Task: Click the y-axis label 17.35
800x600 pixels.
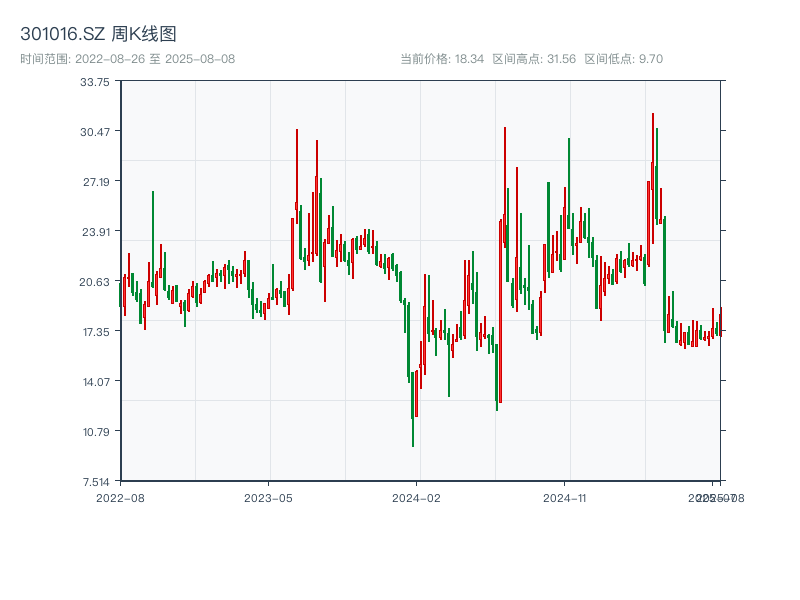Action: coord(96,332)
